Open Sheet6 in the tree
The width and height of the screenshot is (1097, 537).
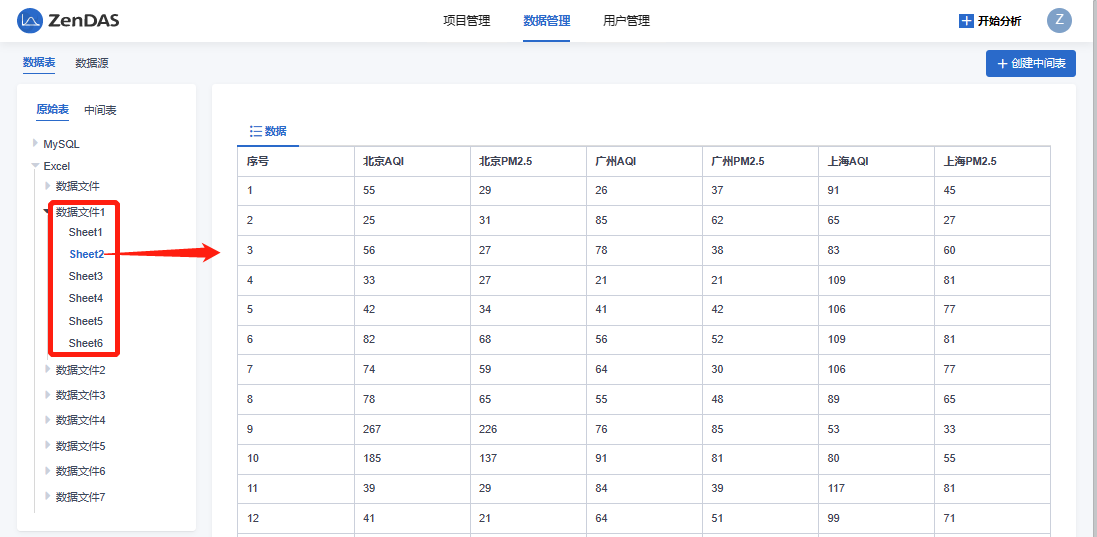pos(85,343)
